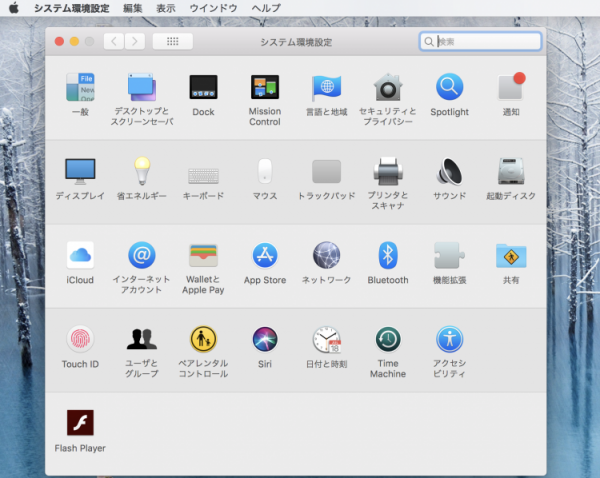
Task: Open 言語と地域 preferences
Action: (326, 88)
